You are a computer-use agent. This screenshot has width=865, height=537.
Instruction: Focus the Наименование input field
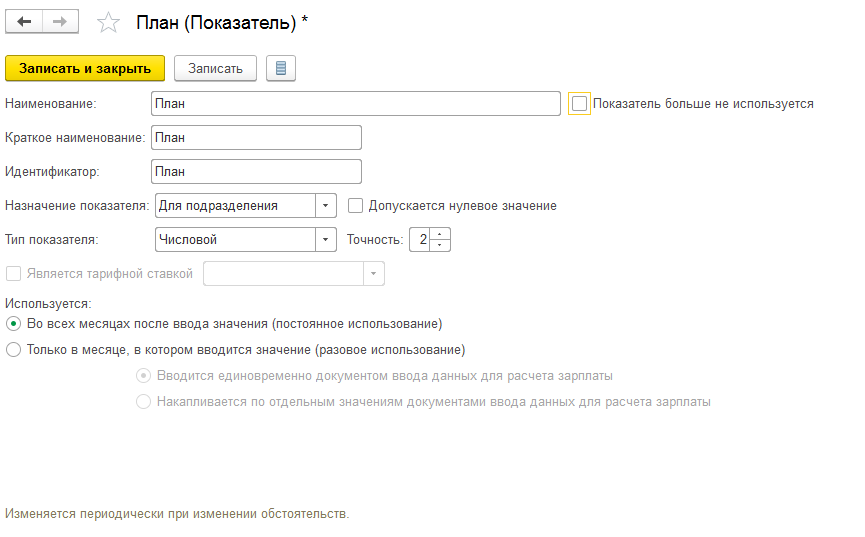click(x=356, y=104)
